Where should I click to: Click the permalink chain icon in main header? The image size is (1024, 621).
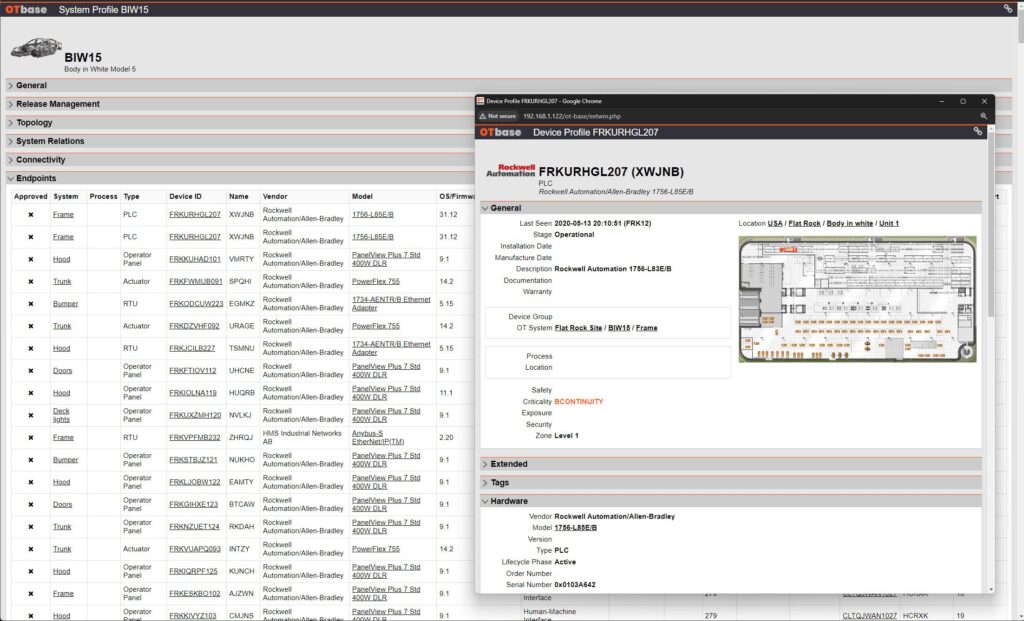[1008, 9]
